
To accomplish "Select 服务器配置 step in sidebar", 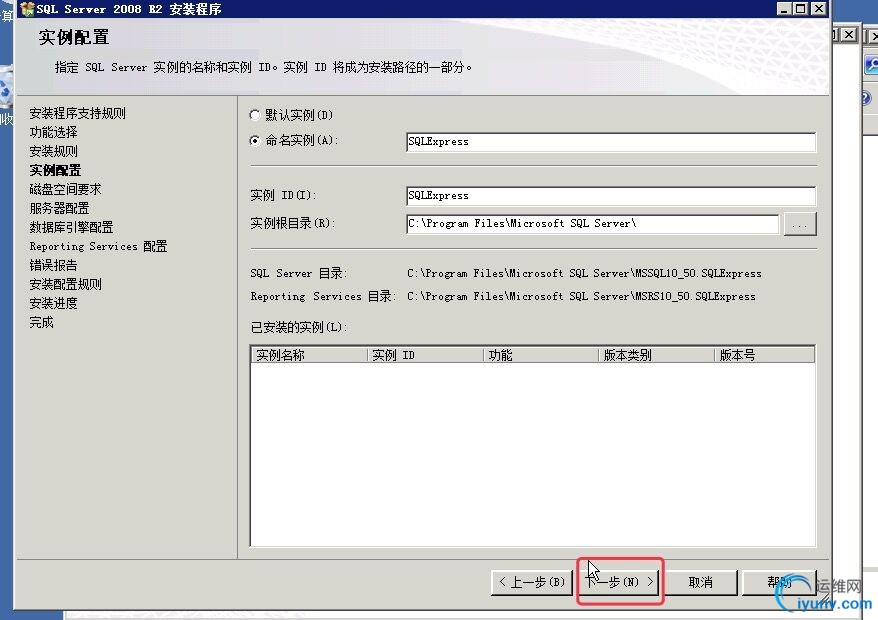I will 59,208.
